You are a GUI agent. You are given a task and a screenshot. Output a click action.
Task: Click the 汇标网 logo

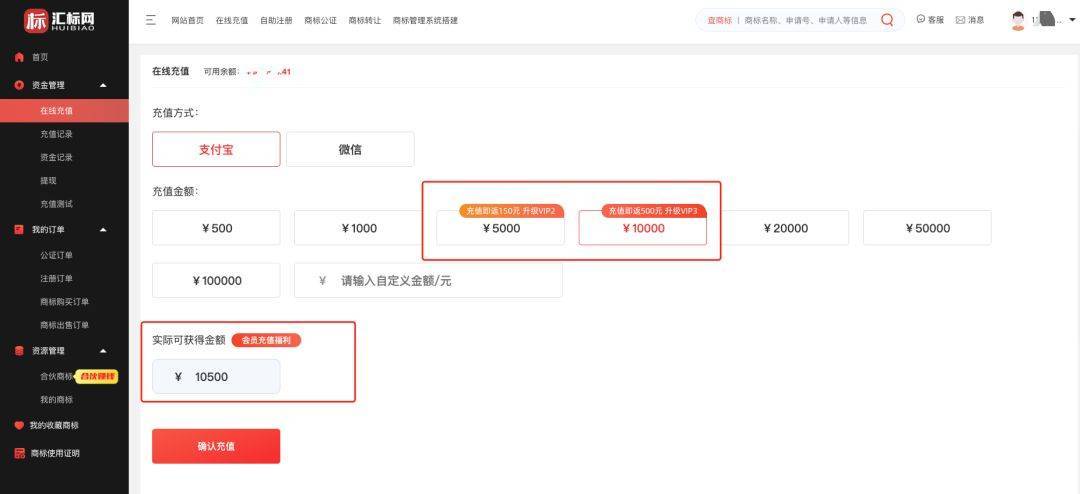pyautogui.click(x=59, y=21)
